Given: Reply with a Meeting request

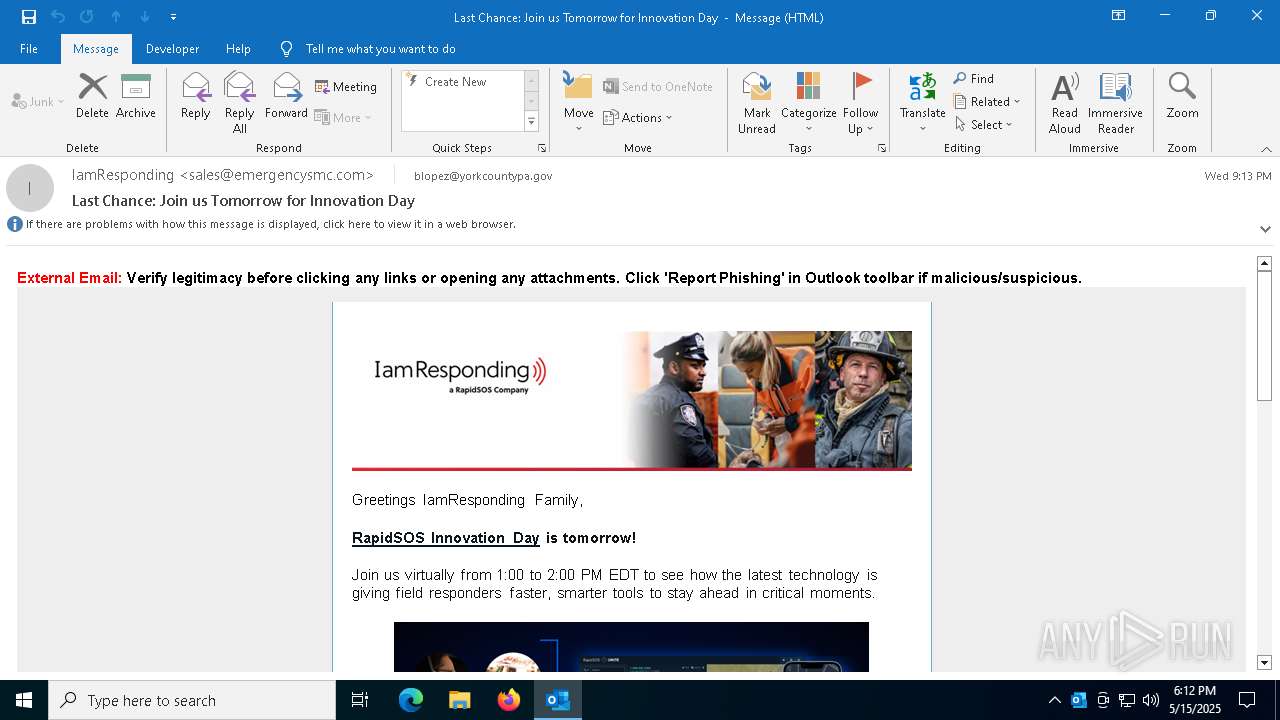Looking at the screenshot, I should [346, 87].
